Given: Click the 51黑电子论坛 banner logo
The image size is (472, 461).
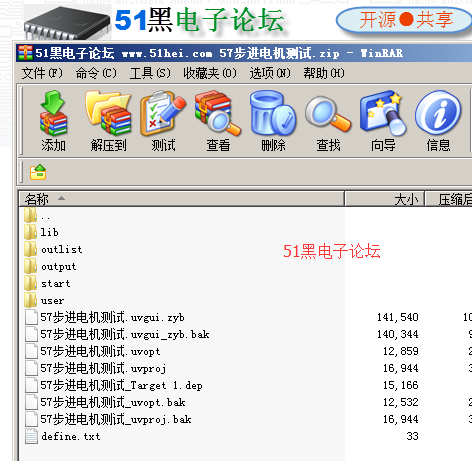Looking at the screenshot, I should point(199,20).
